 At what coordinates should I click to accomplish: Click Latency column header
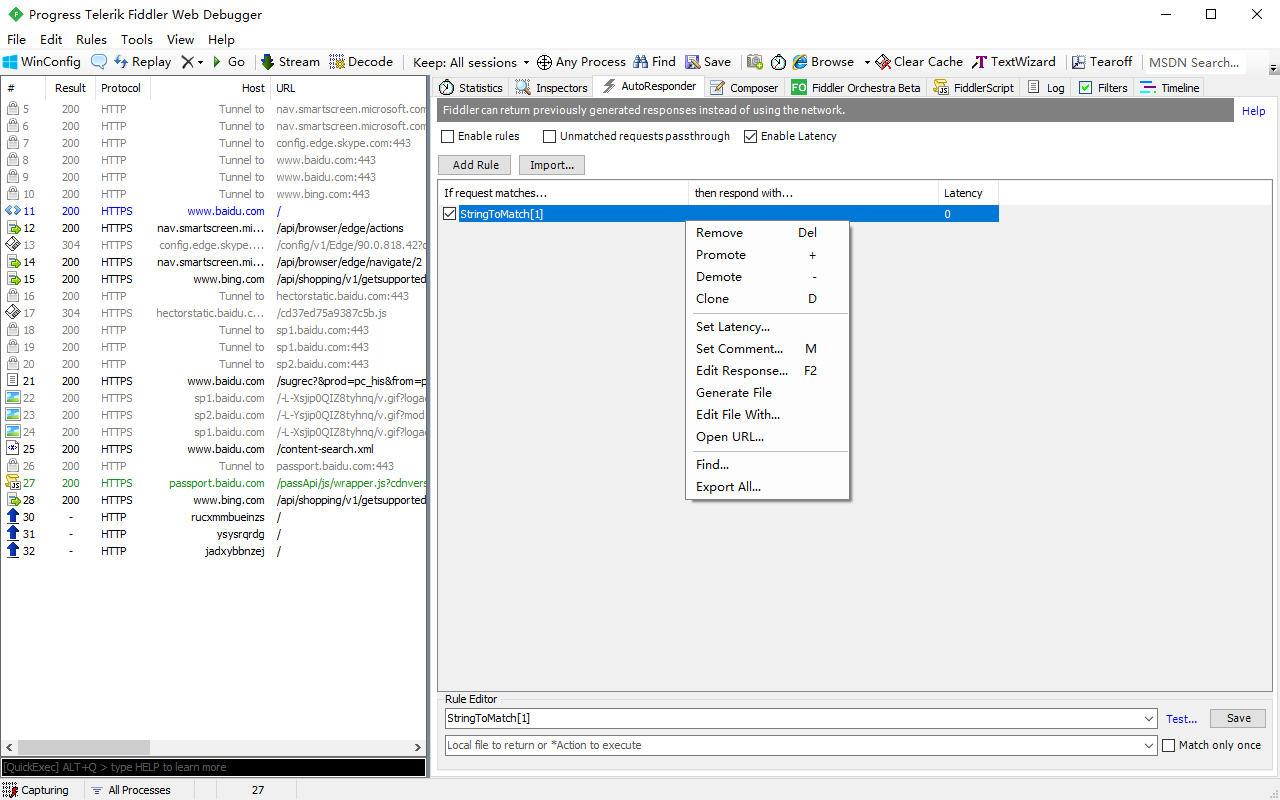click(968, 193)
